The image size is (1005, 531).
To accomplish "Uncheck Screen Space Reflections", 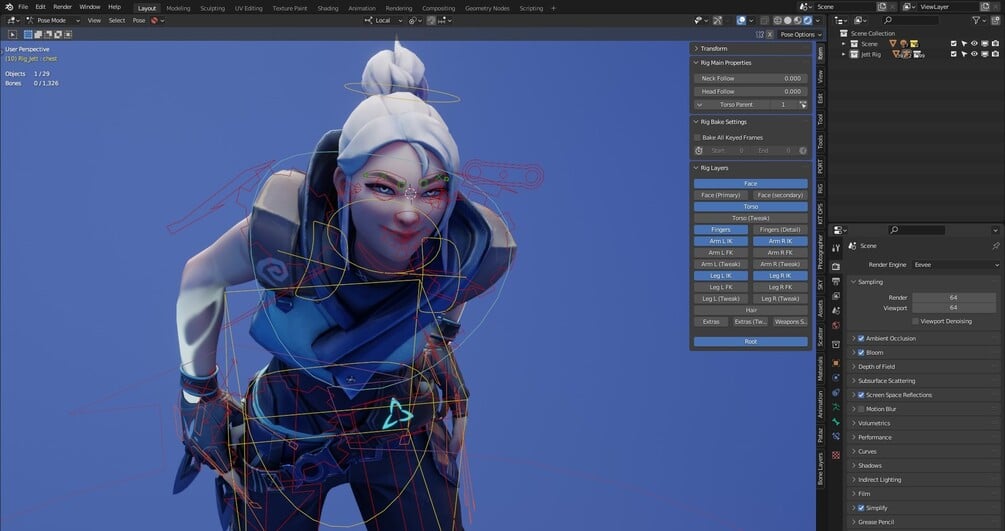I will [x=861, y=395].
